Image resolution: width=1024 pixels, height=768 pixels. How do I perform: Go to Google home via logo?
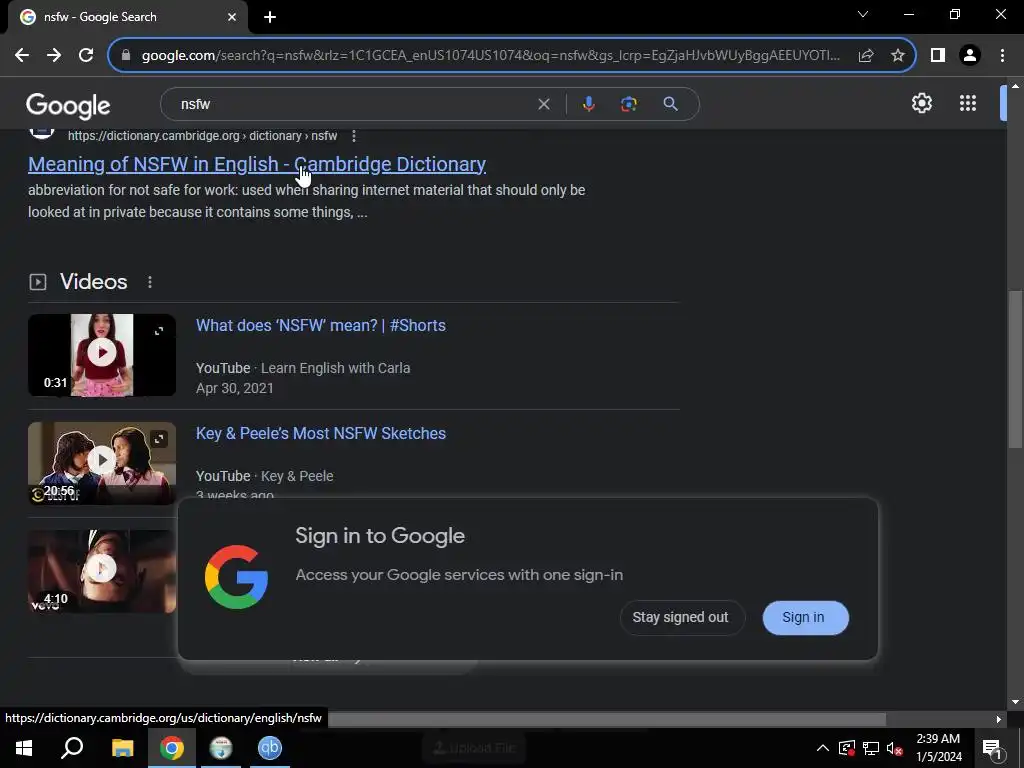point(68,105)
